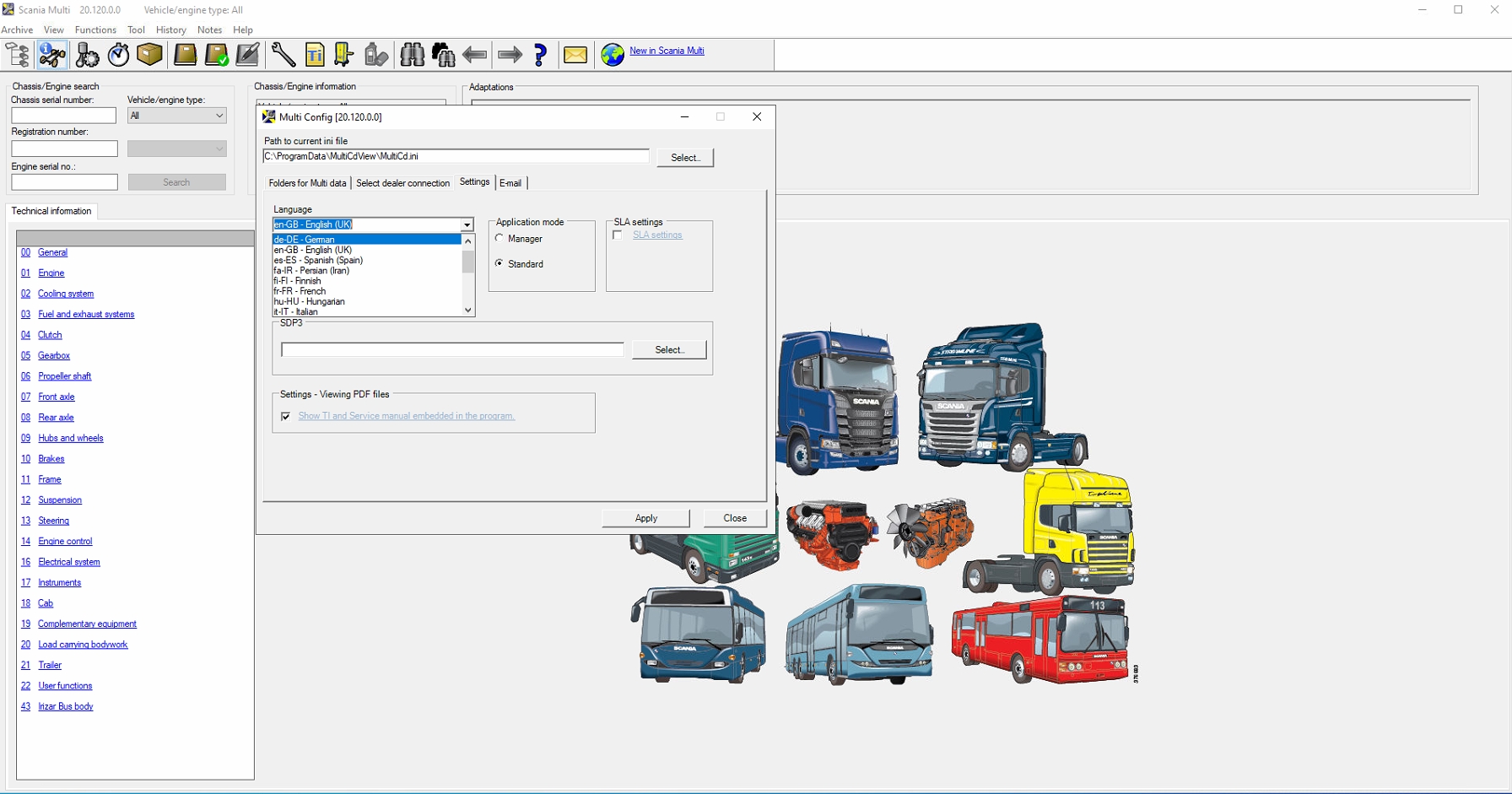This screenshot has height=794, width=1512.
Task: Open the Help menu
Action: [x=243, y=30]
